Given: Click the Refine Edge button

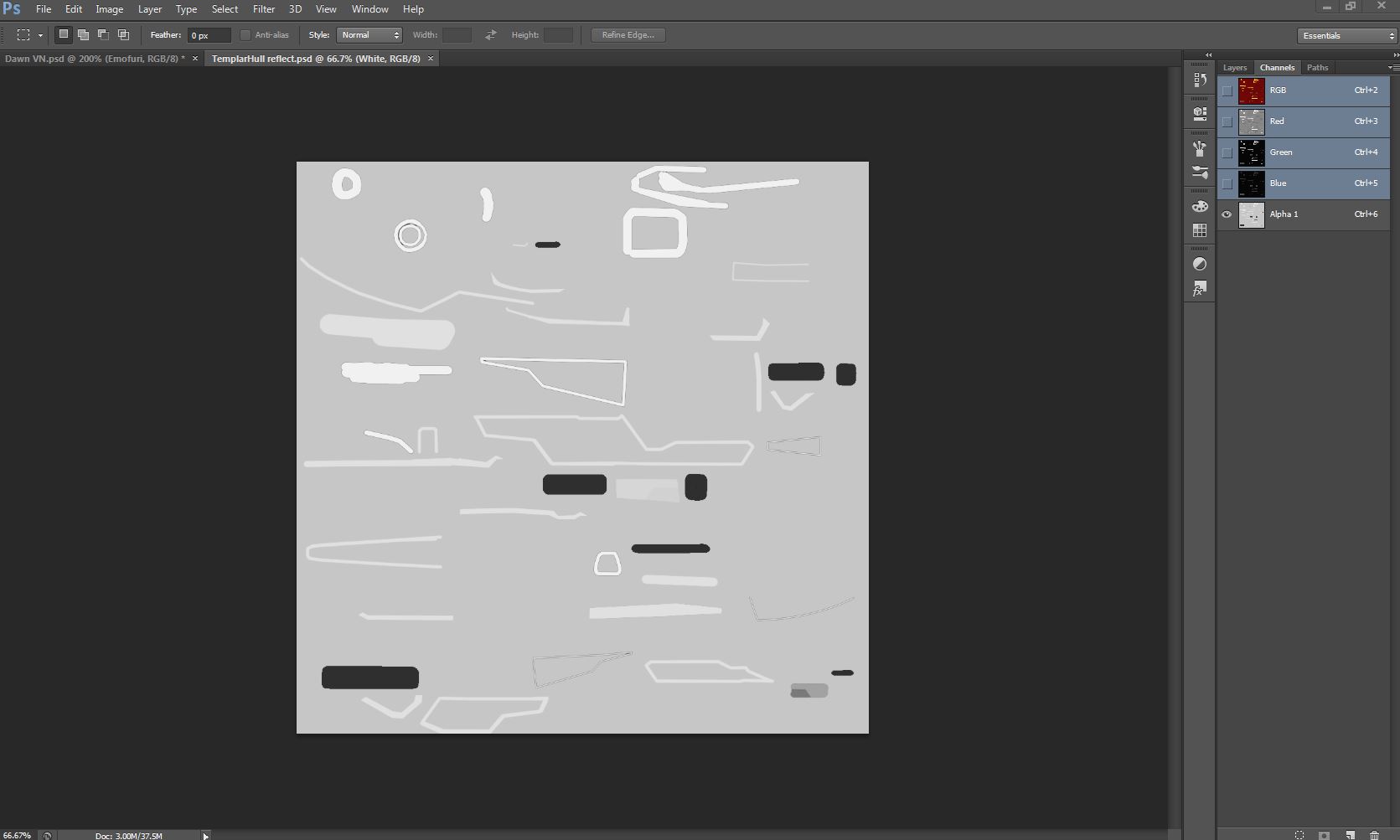Looking at the screenshot, I should [628, 35].
